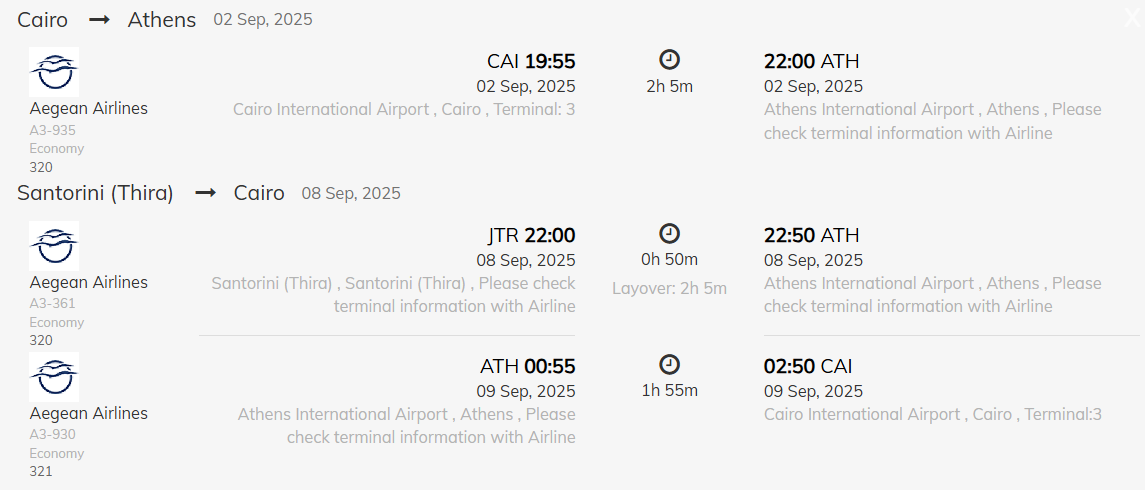
Task: Click the clock icon above 0h 50m duration
Action: click(670, 233)
